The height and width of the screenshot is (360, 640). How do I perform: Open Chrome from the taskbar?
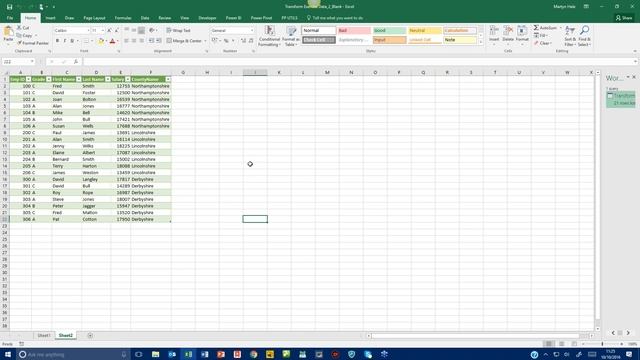tap(253, 354)
